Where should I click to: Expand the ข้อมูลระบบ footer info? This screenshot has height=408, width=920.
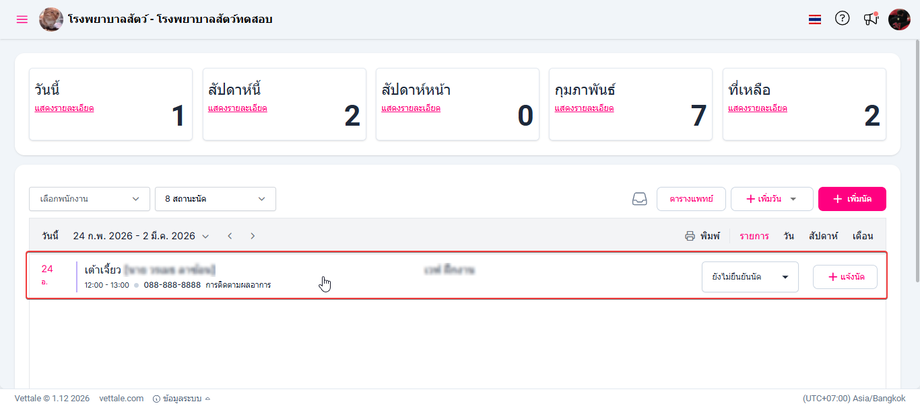pos(181,398)
